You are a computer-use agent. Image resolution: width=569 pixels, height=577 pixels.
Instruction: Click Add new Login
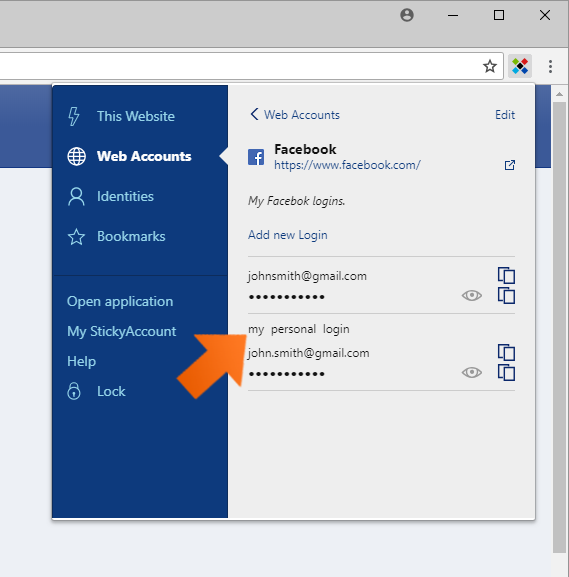287,235
